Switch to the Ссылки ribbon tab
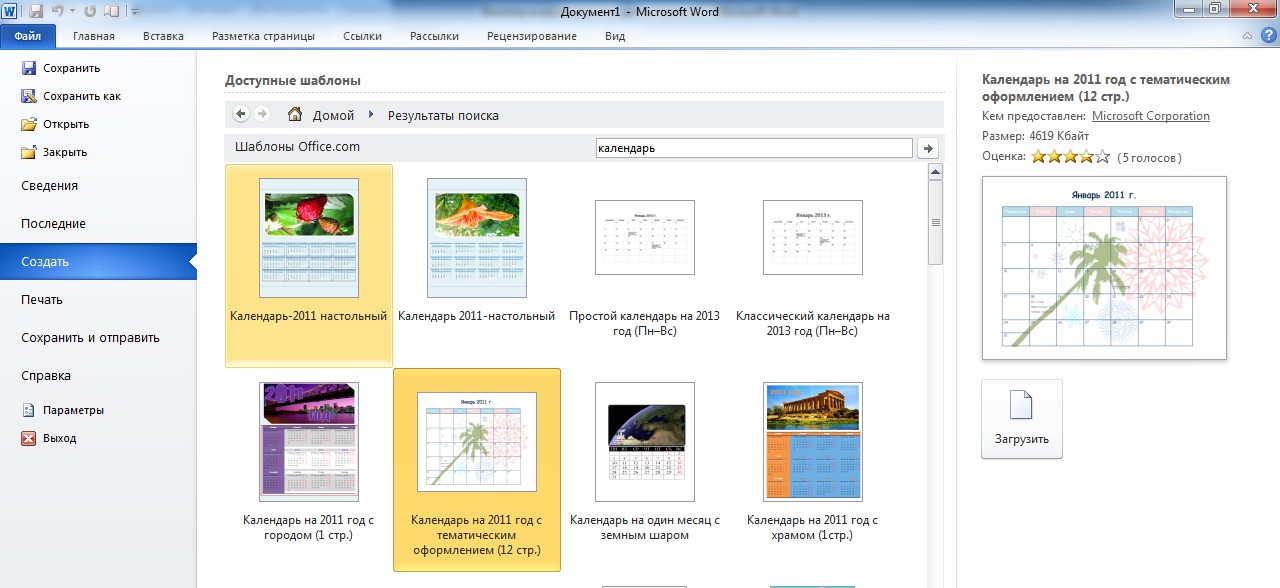1280x588 pixels. coord(362,36)
